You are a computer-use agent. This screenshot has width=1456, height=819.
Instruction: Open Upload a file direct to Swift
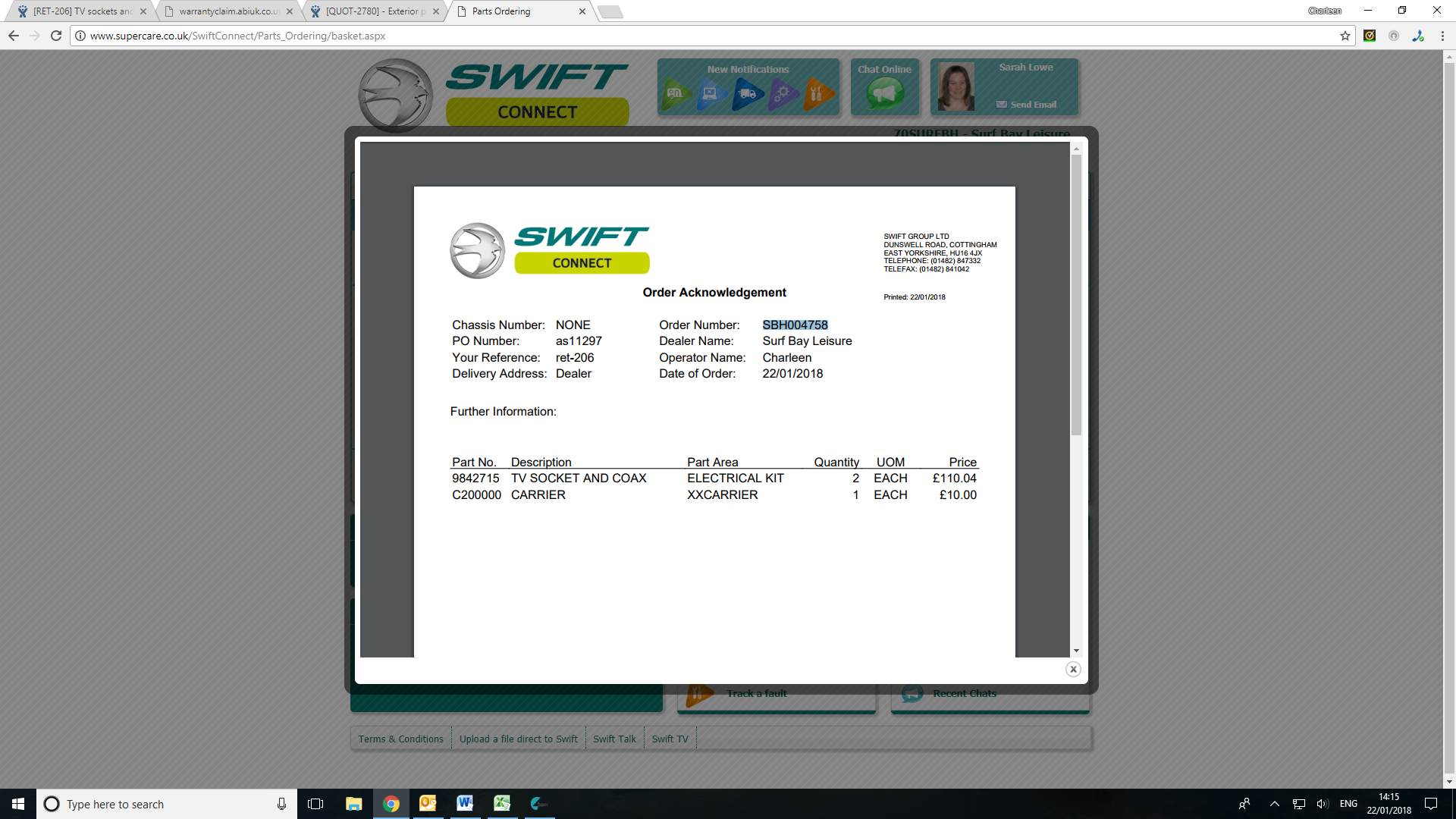(518, 739)
